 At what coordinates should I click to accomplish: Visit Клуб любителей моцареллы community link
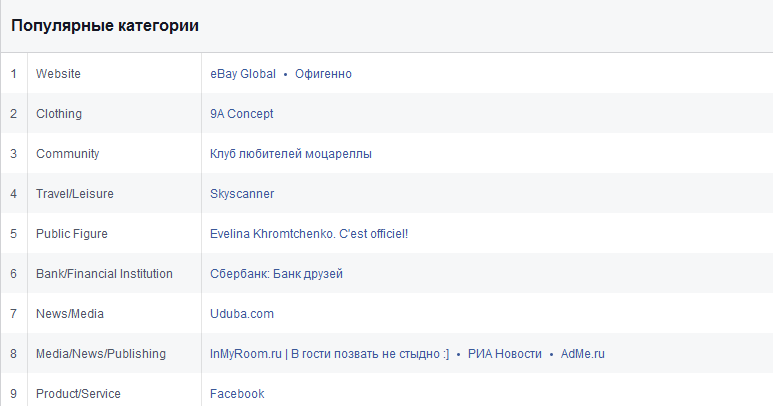(291, 154)
